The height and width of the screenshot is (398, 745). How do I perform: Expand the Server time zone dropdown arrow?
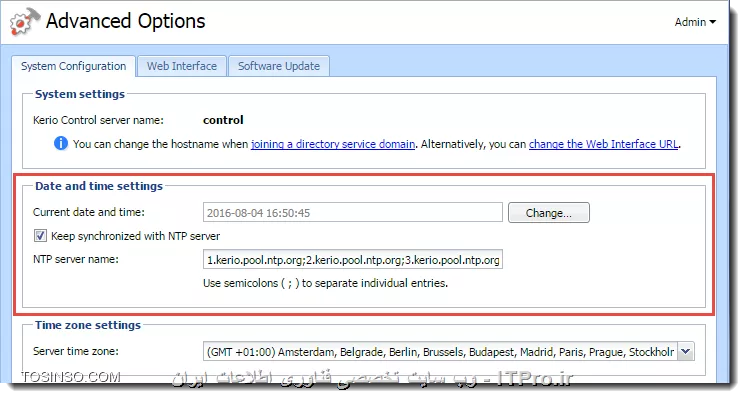[x=686, y=352]
